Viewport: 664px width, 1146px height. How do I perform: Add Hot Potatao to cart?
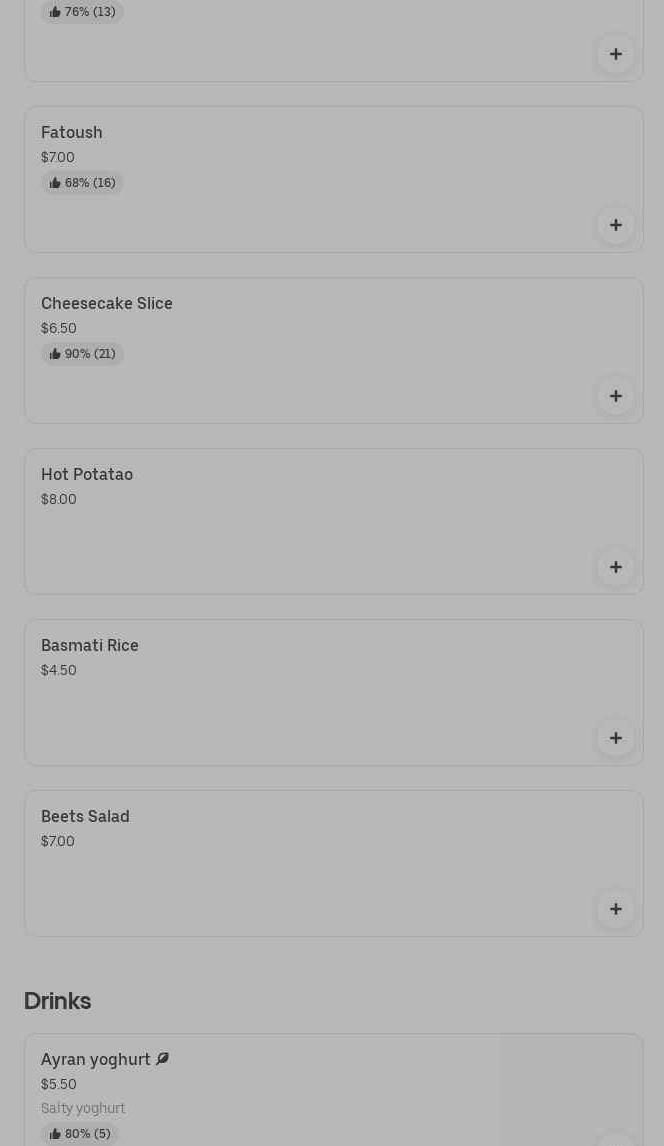[615, 567]
